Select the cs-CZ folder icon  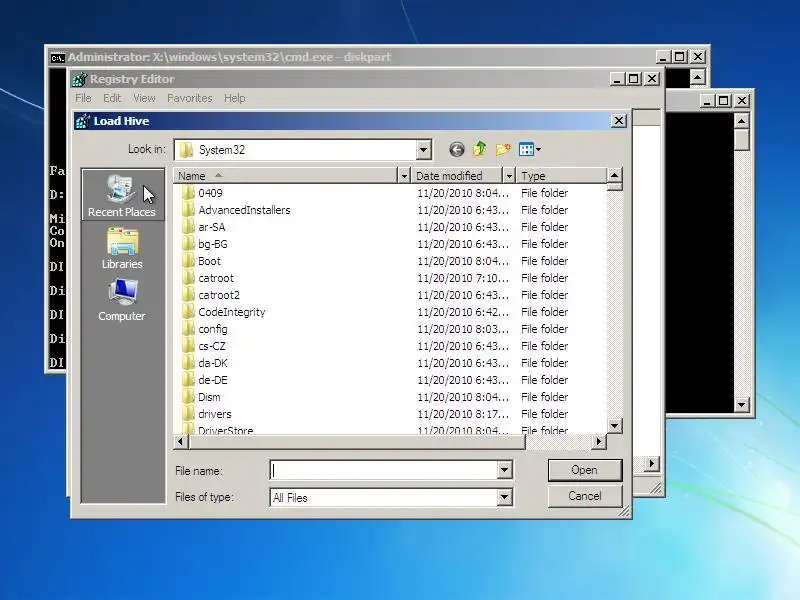188,346
